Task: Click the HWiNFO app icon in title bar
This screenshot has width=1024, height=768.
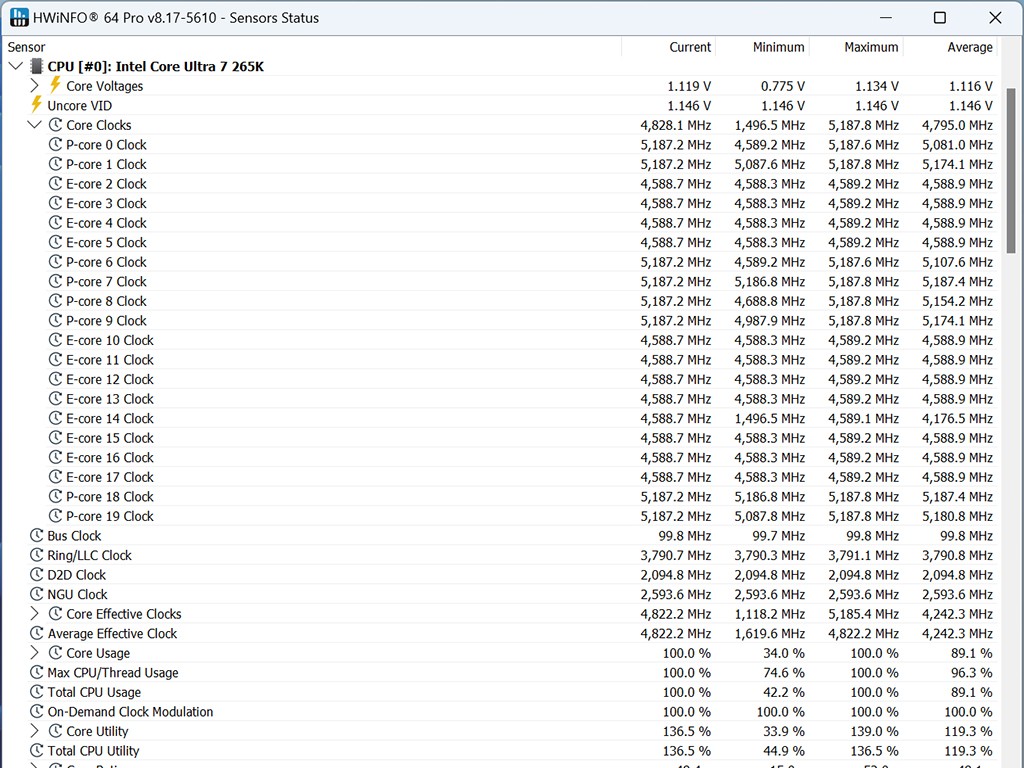Action: point(19,18)
